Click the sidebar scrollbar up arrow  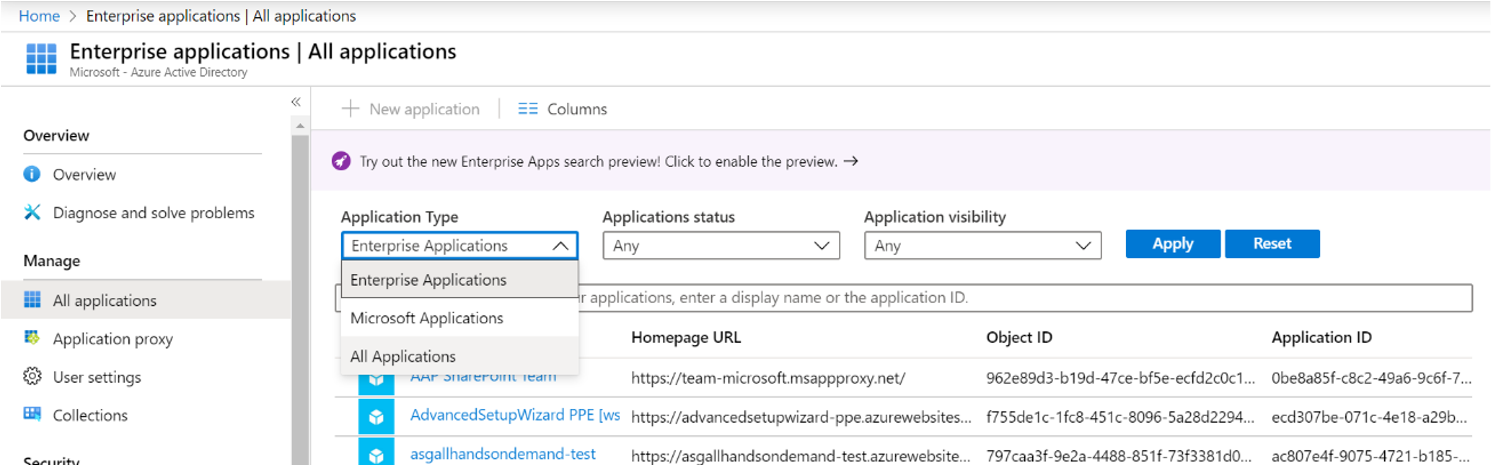300,126
